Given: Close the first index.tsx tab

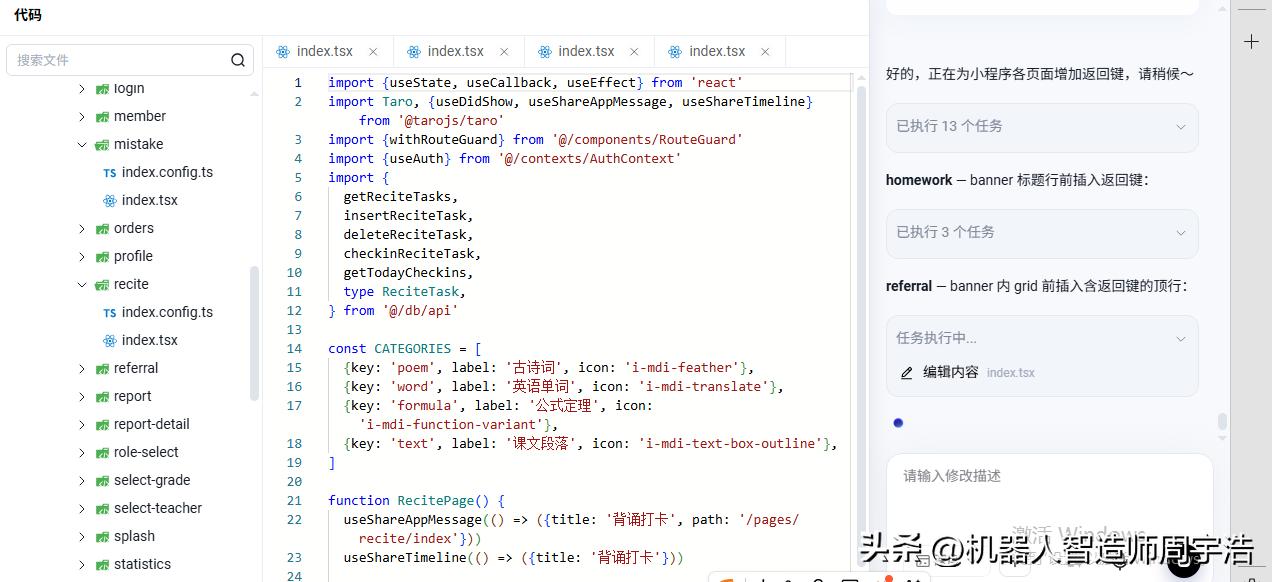Looking at the screenshot, I should [x=373, y=51].
